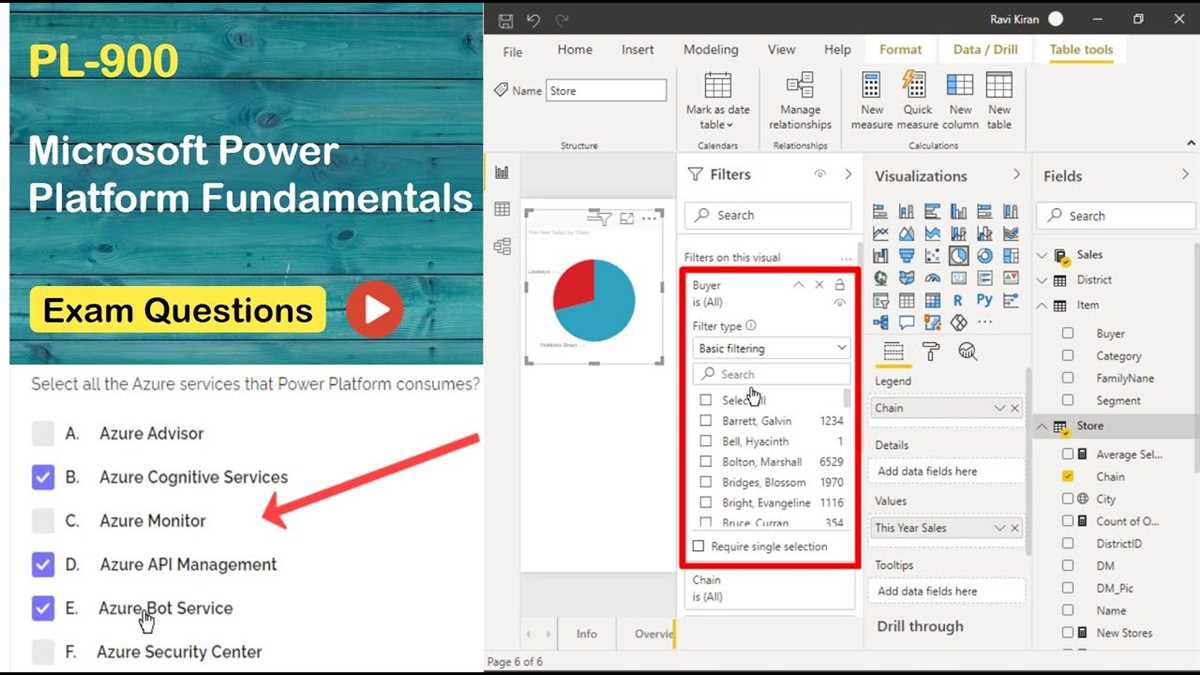Check the Barrett, Galvin filter checkbox
1200x675 pixels.
[706, 421]
